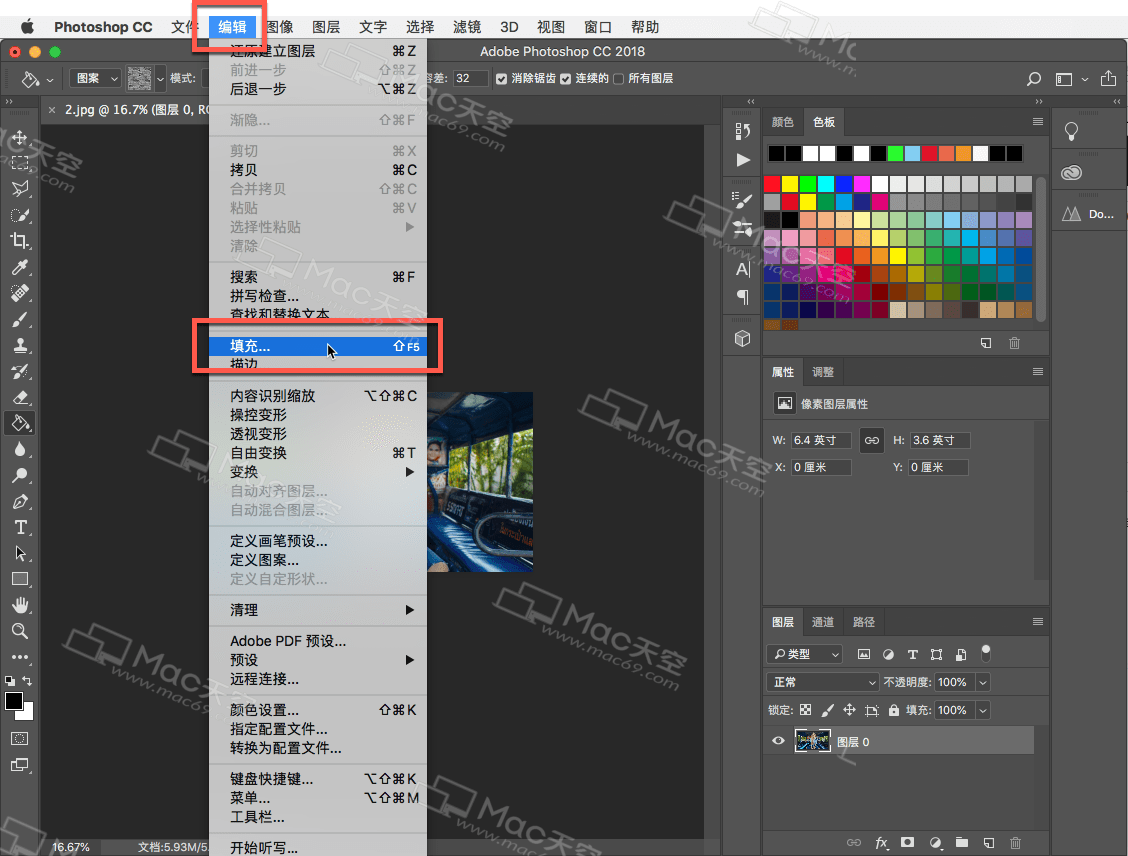1128x856 pixels.
Task: Select the Brush tool
Action: pos(20,319)
